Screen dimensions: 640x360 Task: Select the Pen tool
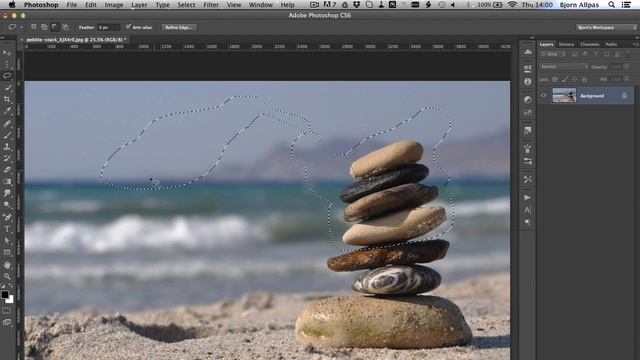click(x=7, y=217)
